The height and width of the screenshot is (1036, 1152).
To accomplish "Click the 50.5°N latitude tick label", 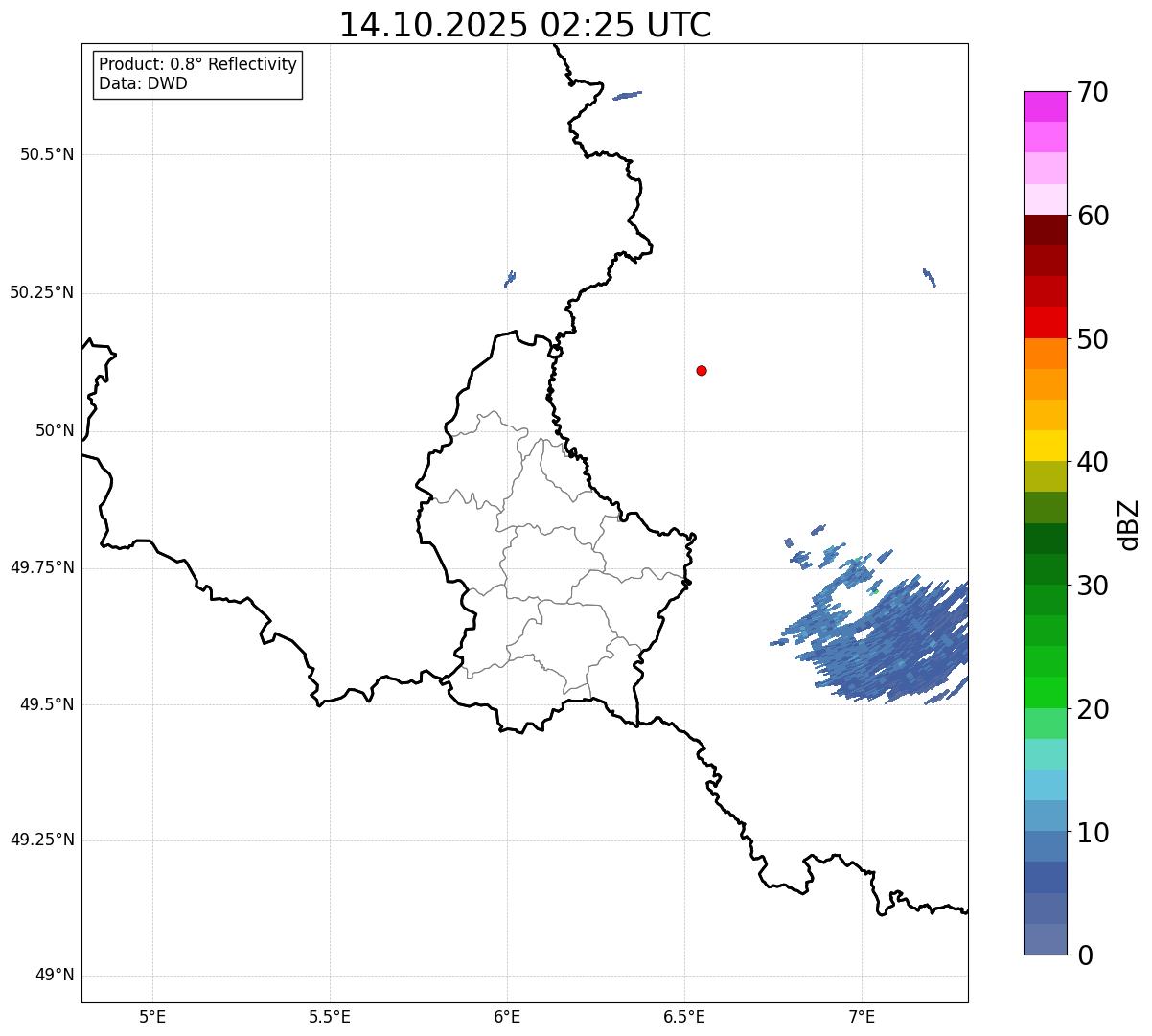I will click(x=47, y=154).
